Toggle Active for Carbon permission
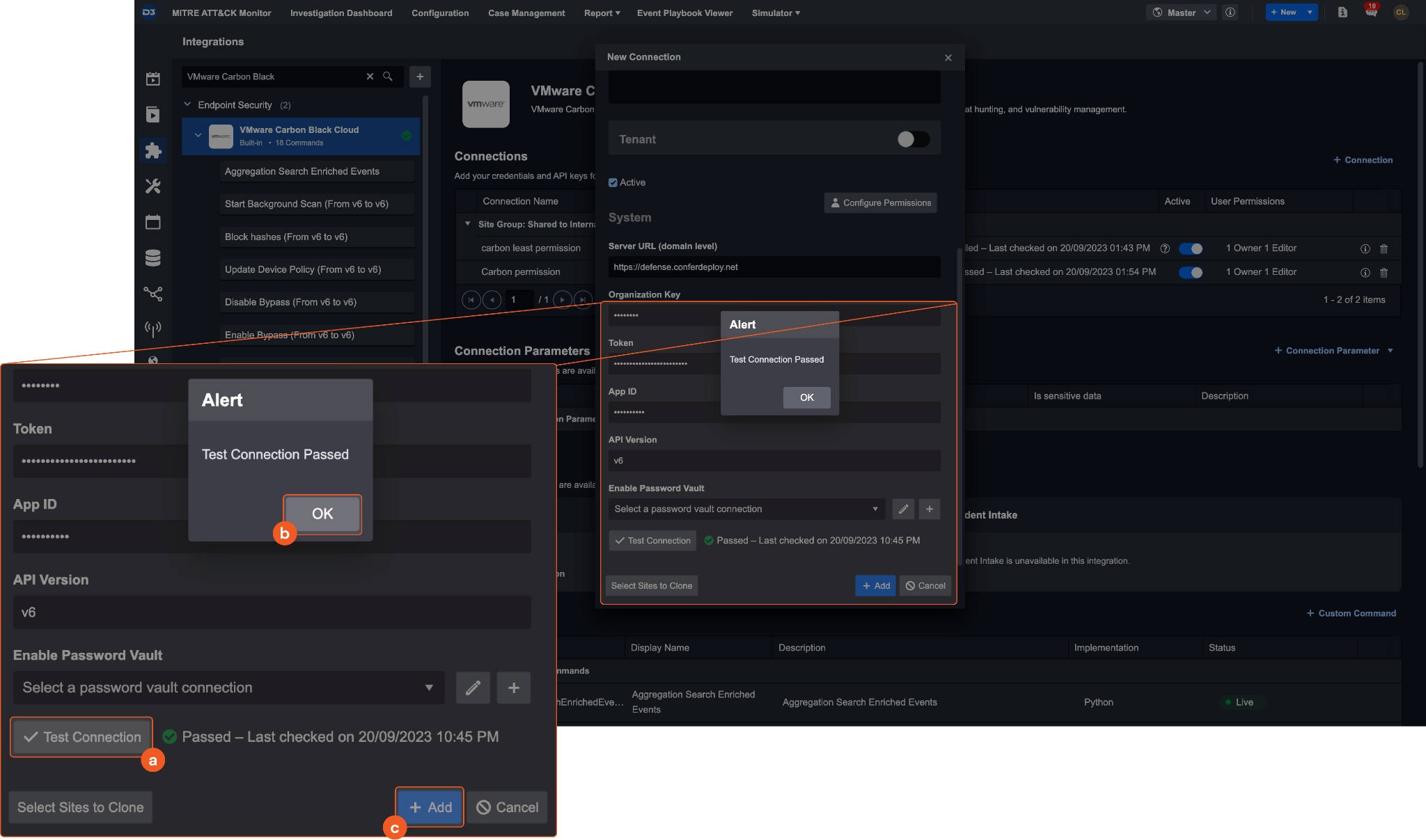 point(1191,272)
